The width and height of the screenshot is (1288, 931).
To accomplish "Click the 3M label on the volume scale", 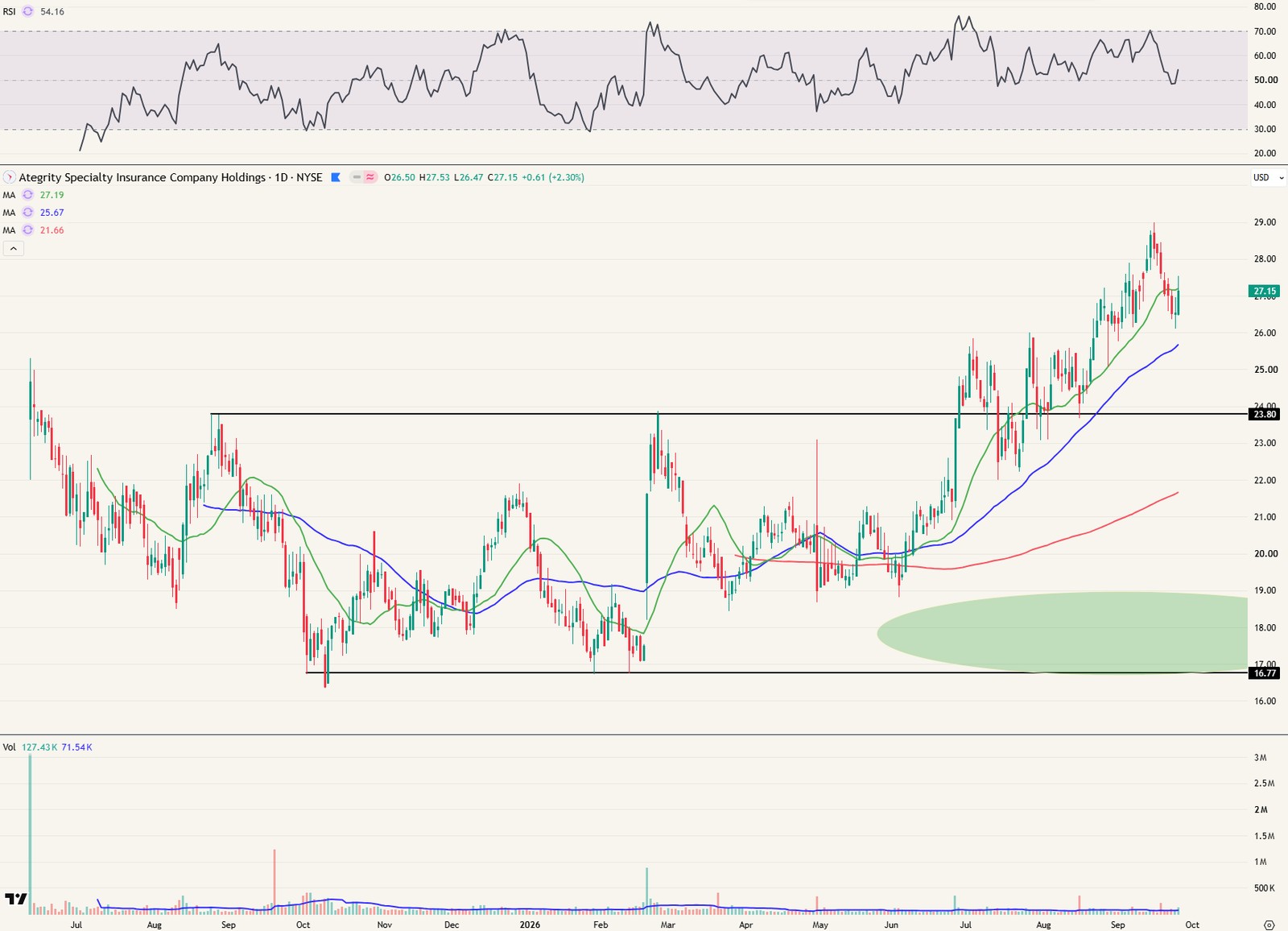I will 1261,758.
